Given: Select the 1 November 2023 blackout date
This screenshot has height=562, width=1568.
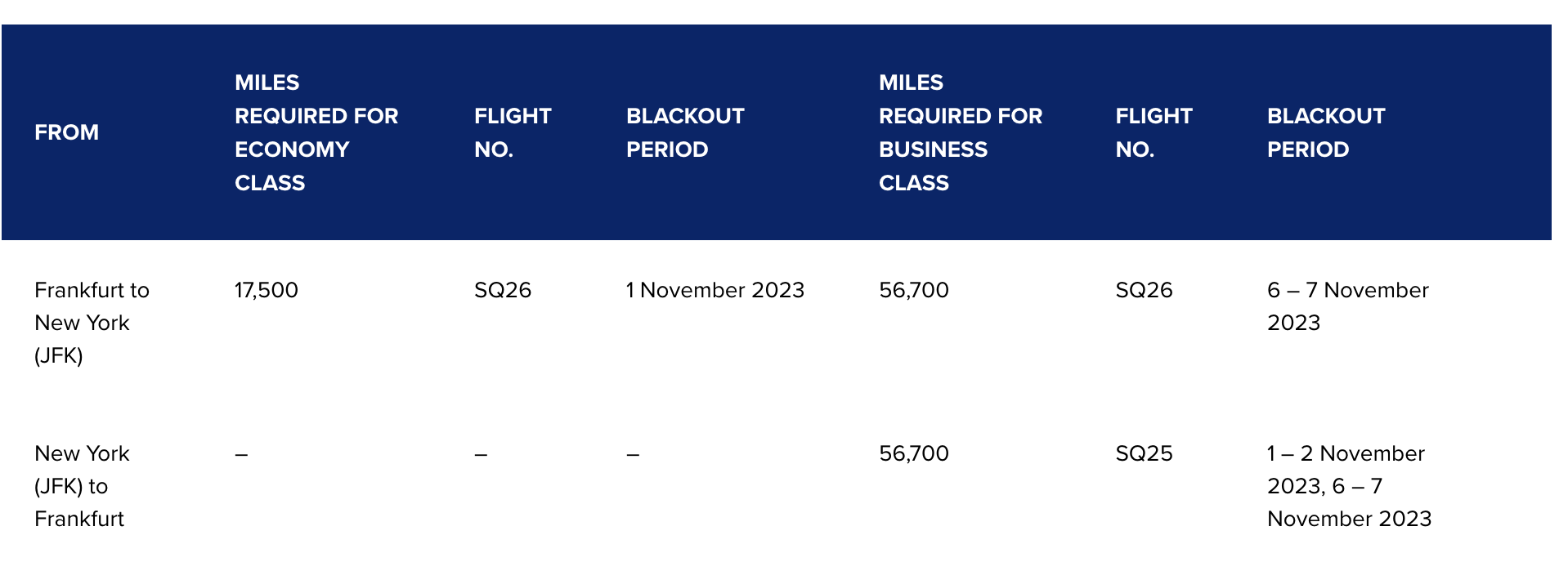Looking at the screenshot, I should pos(715,290).
